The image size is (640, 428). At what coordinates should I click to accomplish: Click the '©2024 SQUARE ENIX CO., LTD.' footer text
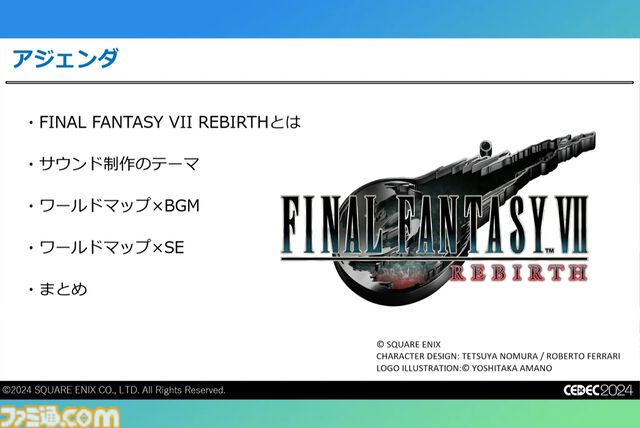point(113,390)
